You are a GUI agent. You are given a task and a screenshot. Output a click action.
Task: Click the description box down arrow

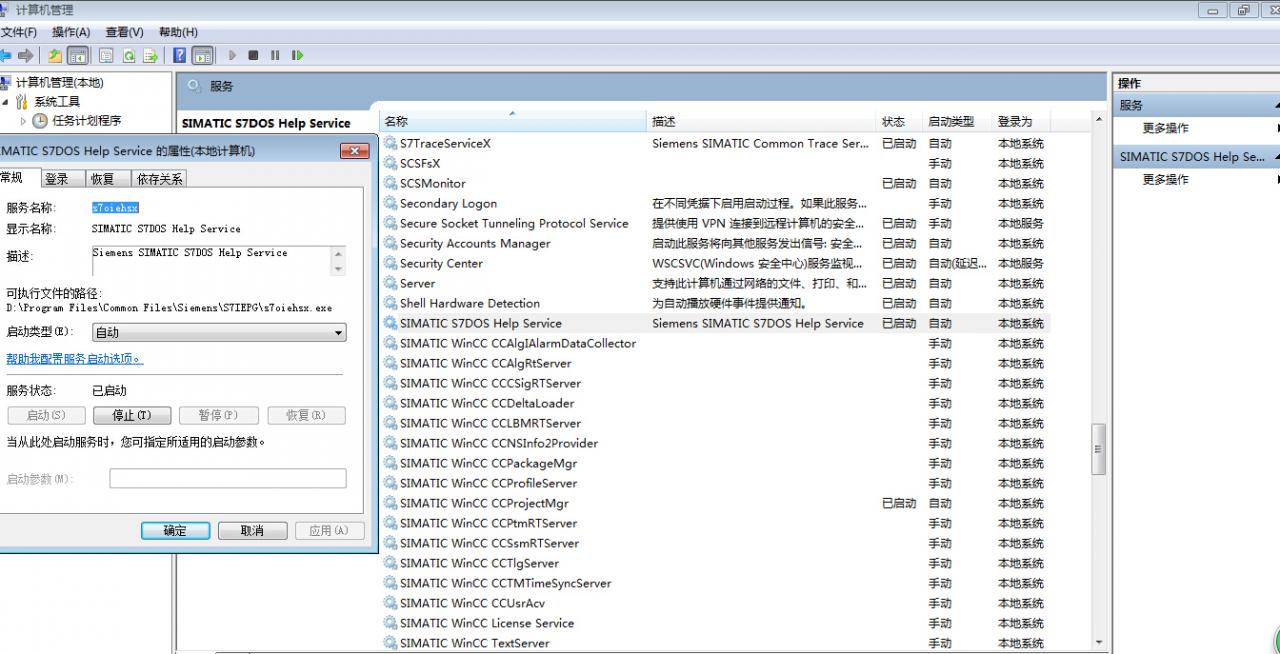[x=338, y=269]
